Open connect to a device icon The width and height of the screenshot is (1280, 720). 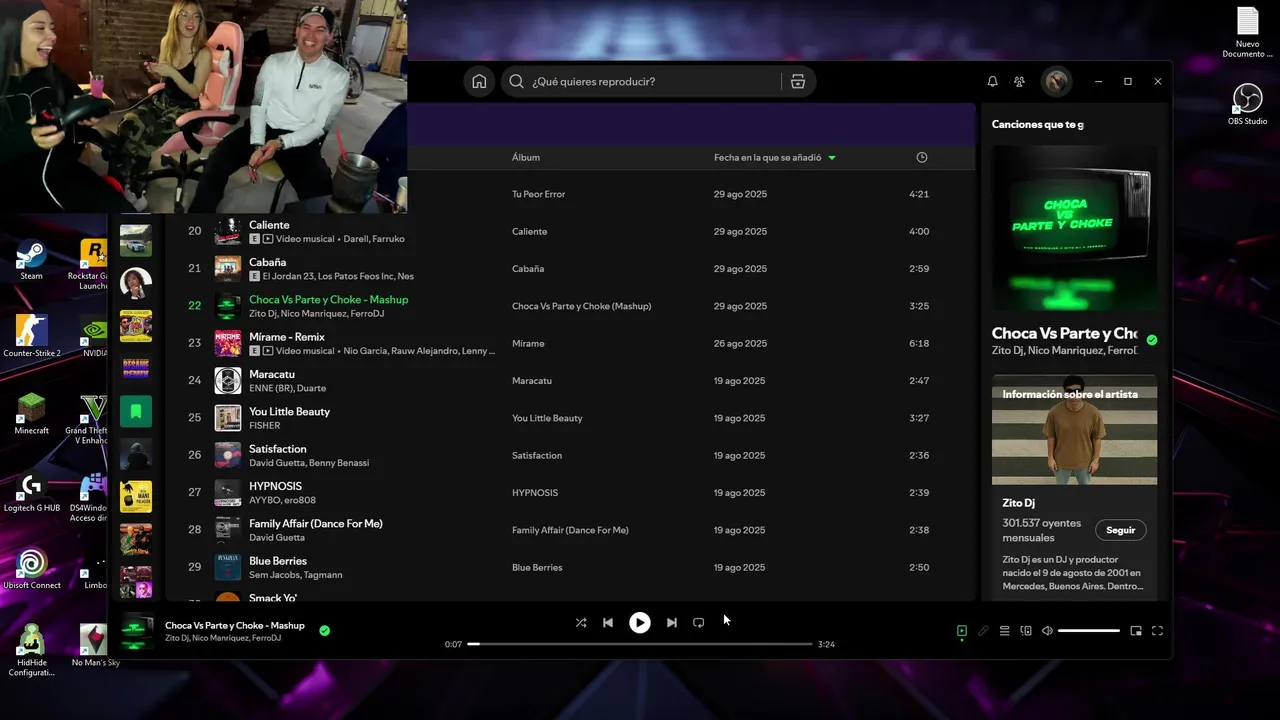coord(1026,631)
